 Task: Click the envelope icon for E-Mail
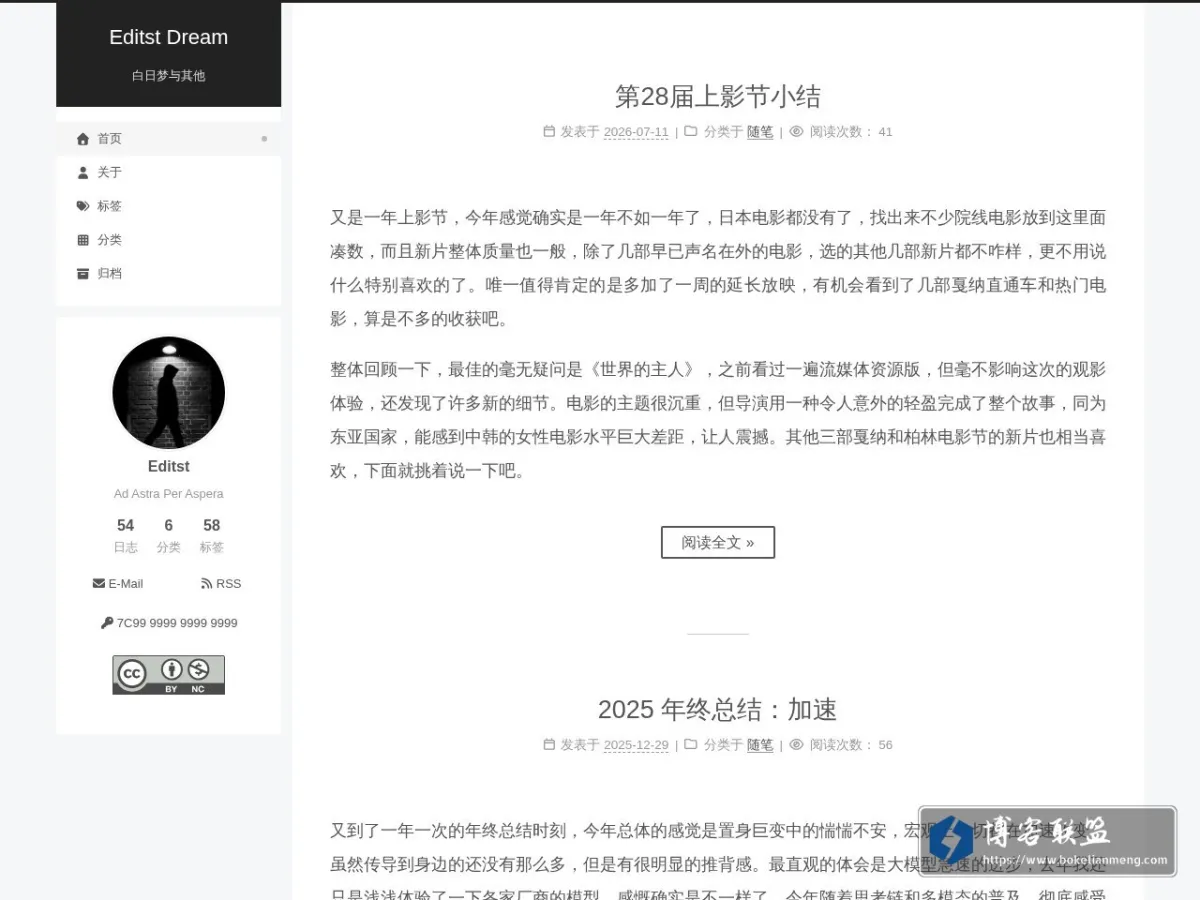tap(99, 583)
